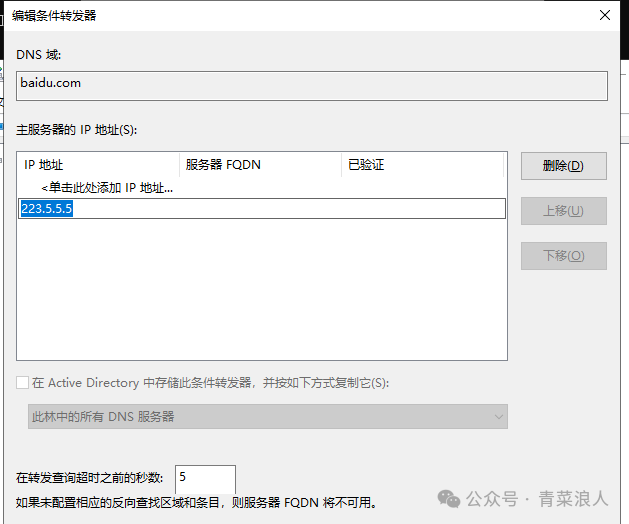The width and height of the screenshot is (629, 524).
Task: Click the 编辑条件转发器 title bar text
Action: [x=55, y=15]
